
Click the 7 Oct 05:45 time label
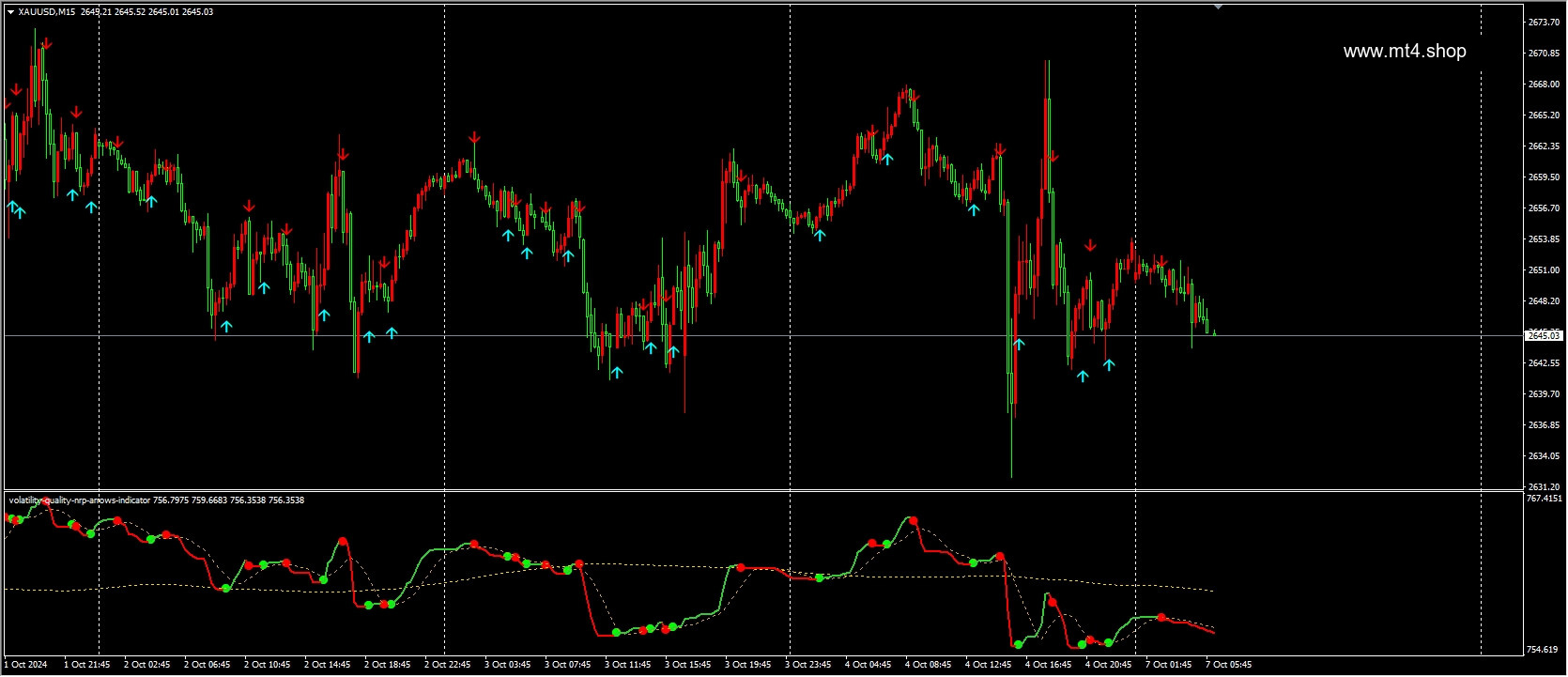(x=1228, y=665)
